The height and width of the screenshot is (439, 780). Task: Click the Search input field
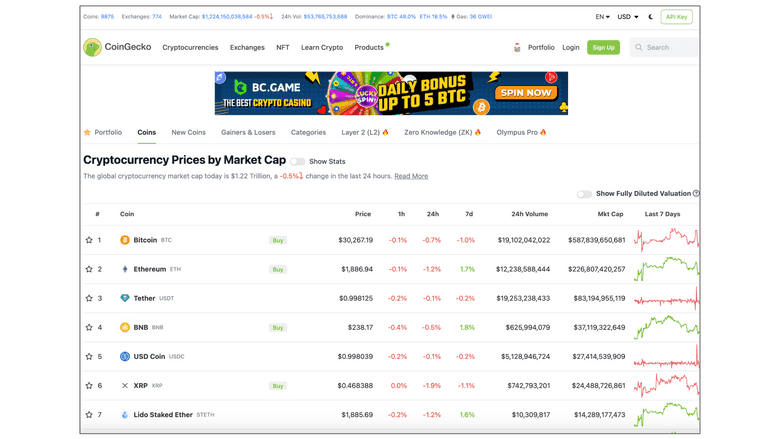(x=668, y=47)
